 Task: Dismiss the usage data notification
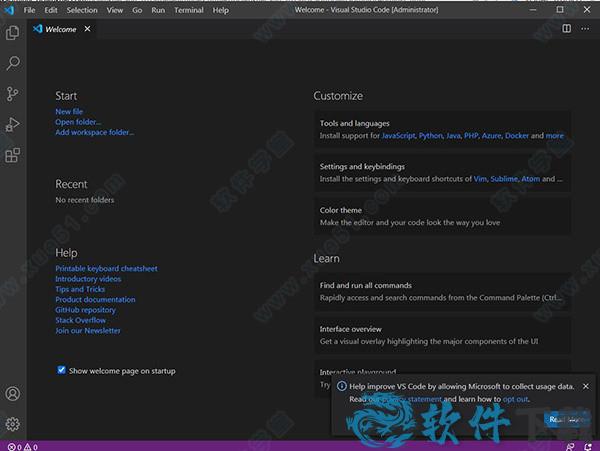coord(585,386)
